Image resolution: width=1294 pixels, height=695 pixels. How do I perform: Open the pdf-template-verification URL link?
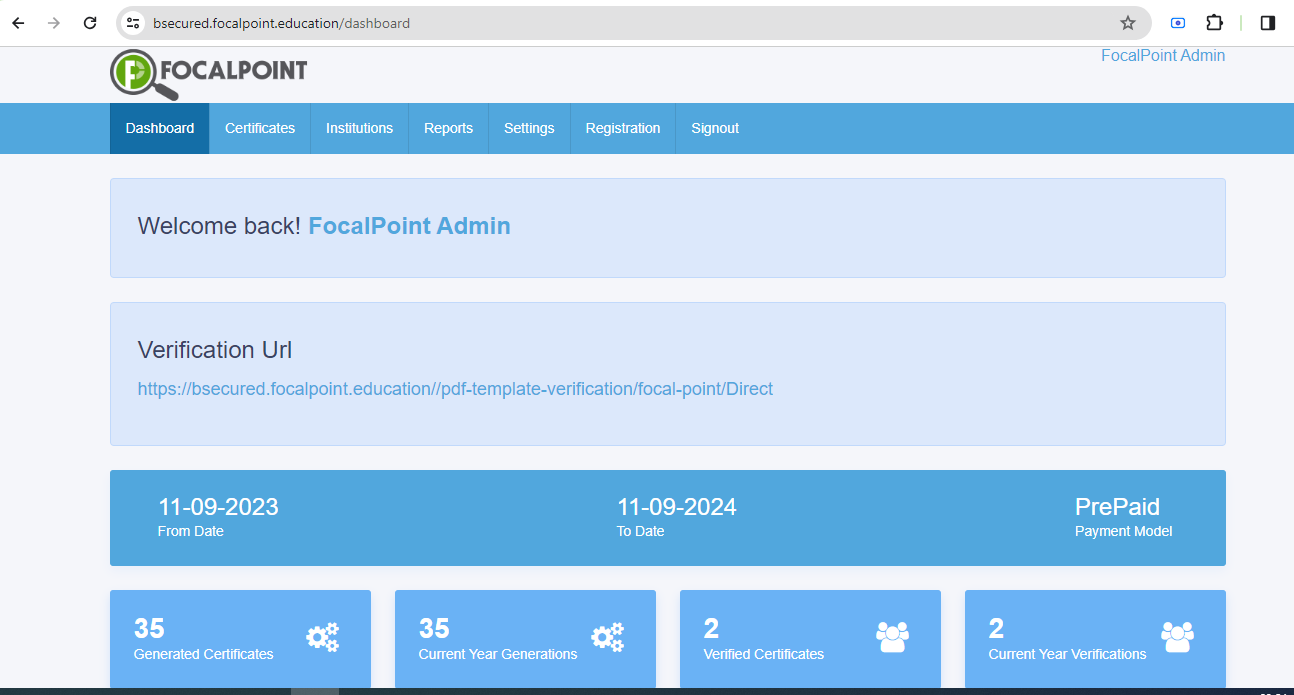click(455, 388)
